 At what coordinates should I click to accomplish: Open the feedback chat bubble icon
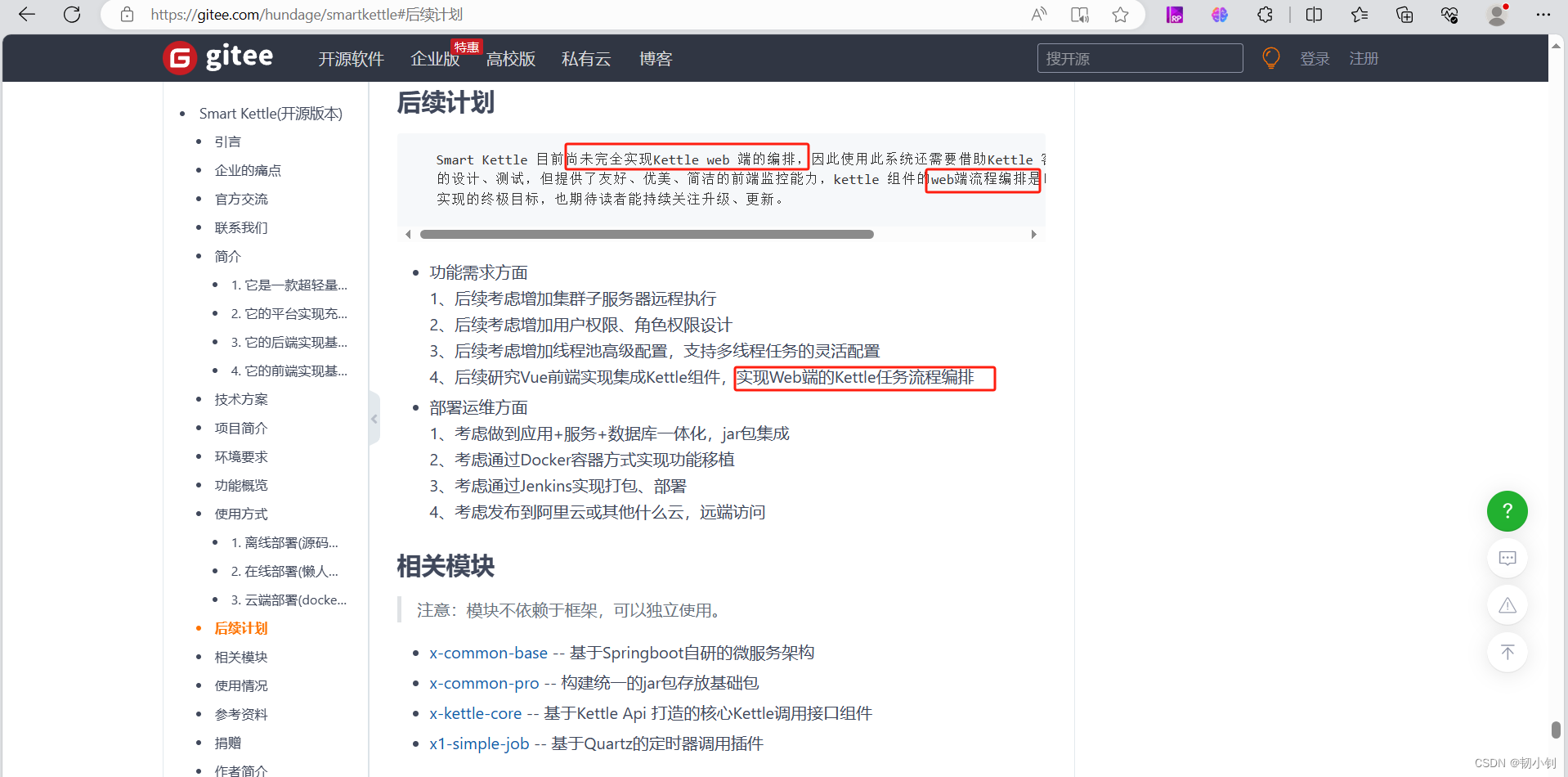coord(1508,559)
